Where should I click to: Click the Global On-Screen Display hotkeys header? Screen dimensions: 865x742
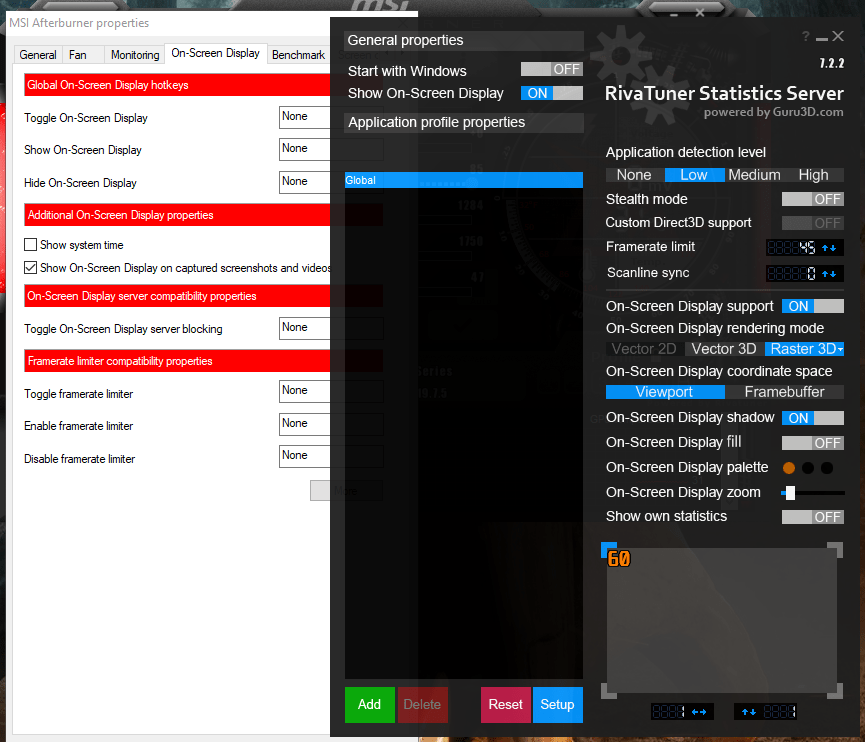pos(204,85)
